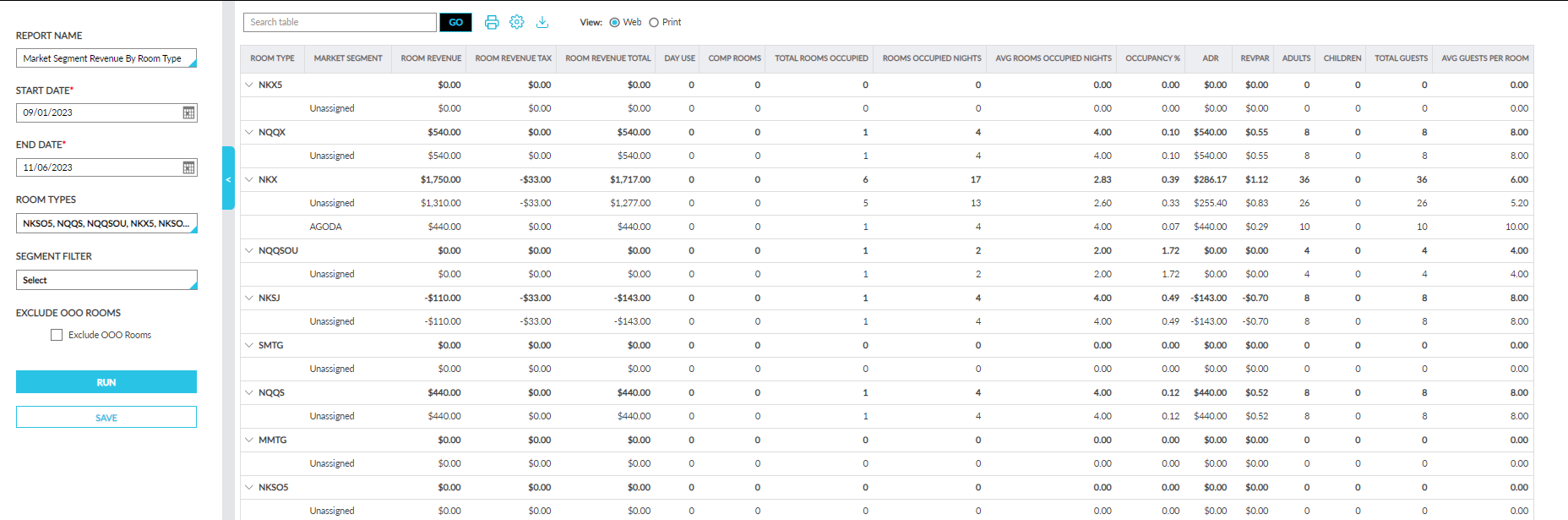Viewport: 1568px width, 520px height.
Task: Open the End Date calendar picker
Action: [188, 167]
